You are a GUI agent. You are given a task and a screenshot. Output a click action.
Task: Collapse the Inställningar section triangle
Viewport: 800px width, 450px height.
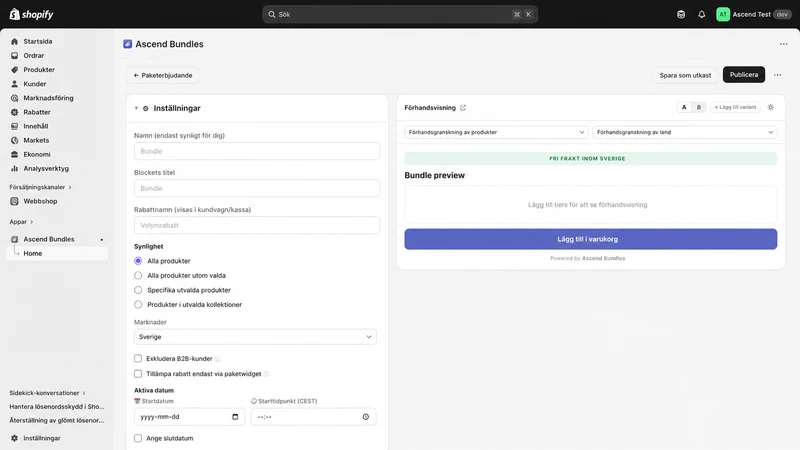[x=136, y=108]
